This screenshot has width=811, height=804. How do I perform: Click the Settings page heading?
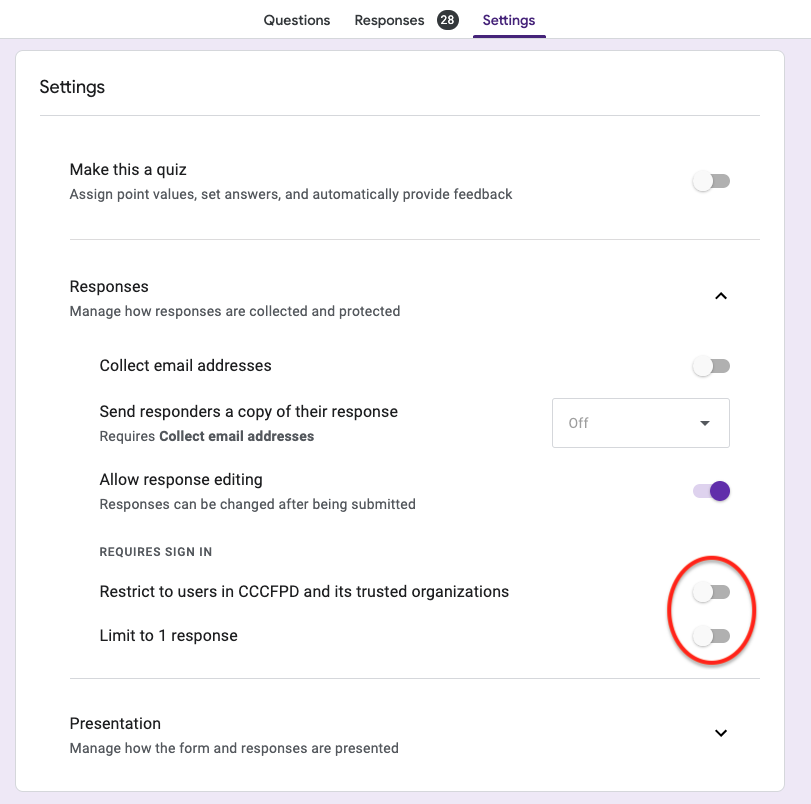(x=72, y=87)
